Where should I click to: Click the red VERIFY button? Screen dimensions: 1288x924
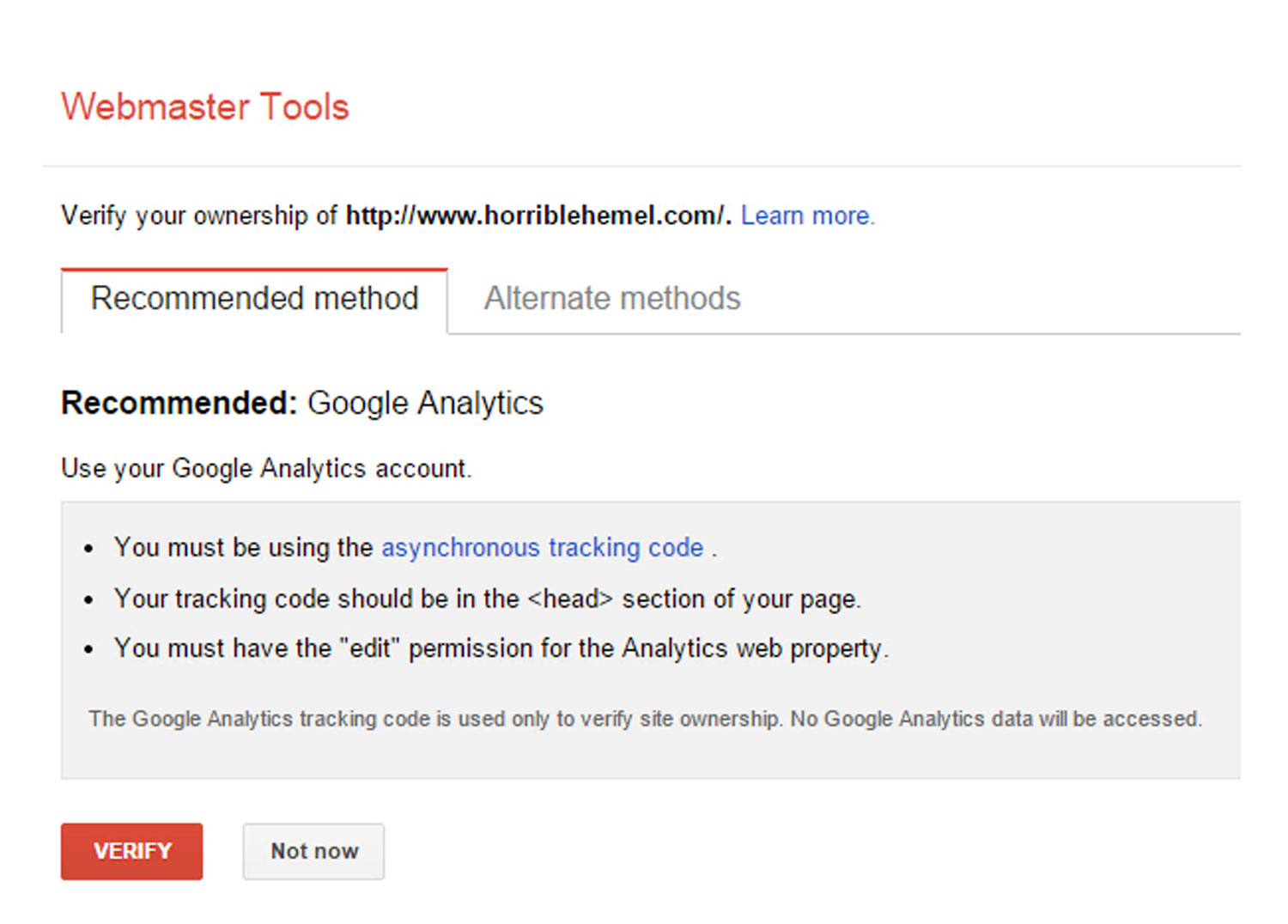pyautogui.click(x=131, y=851)
